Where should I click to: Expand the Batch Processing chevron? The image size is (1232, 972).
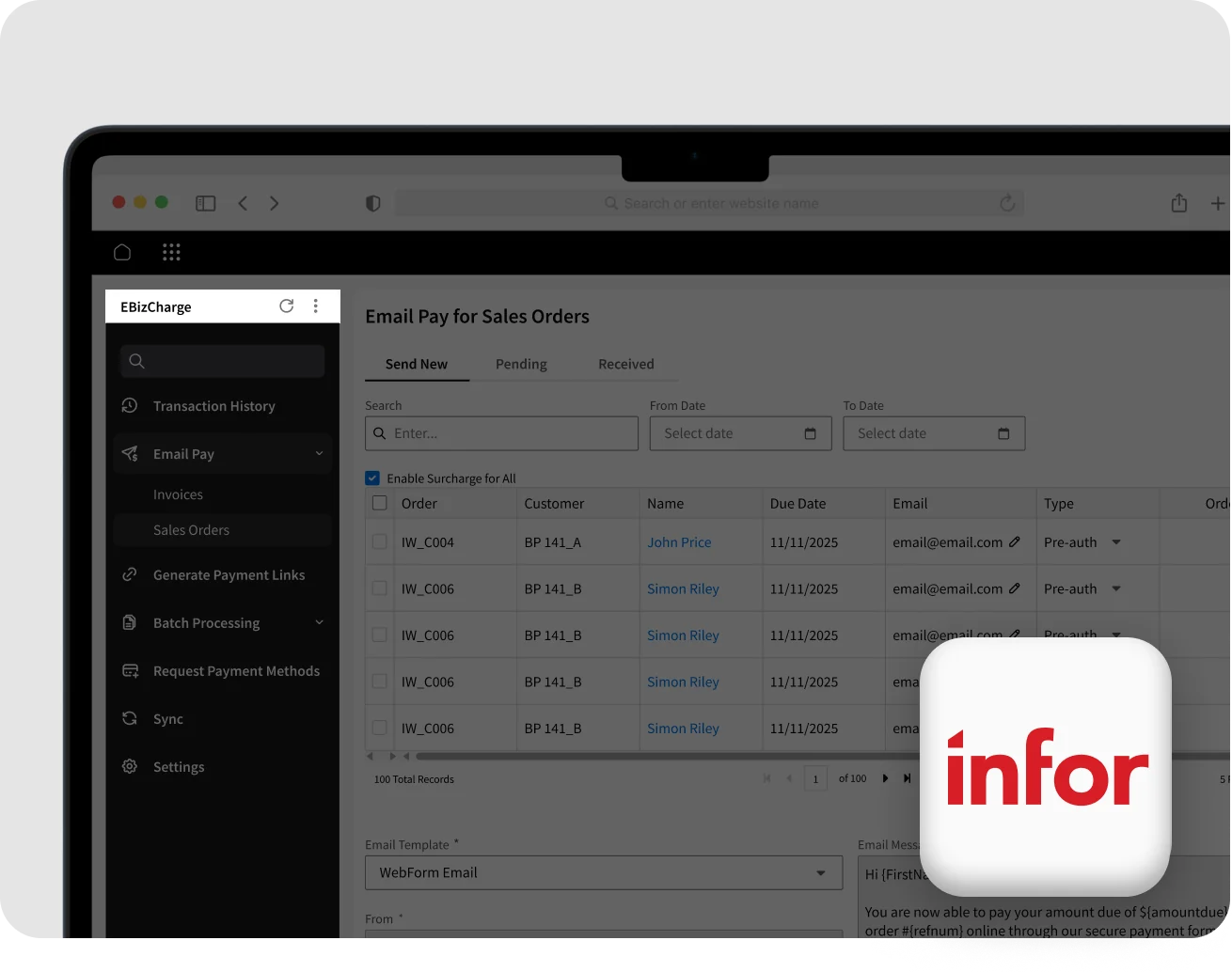(x=319, y=622)
